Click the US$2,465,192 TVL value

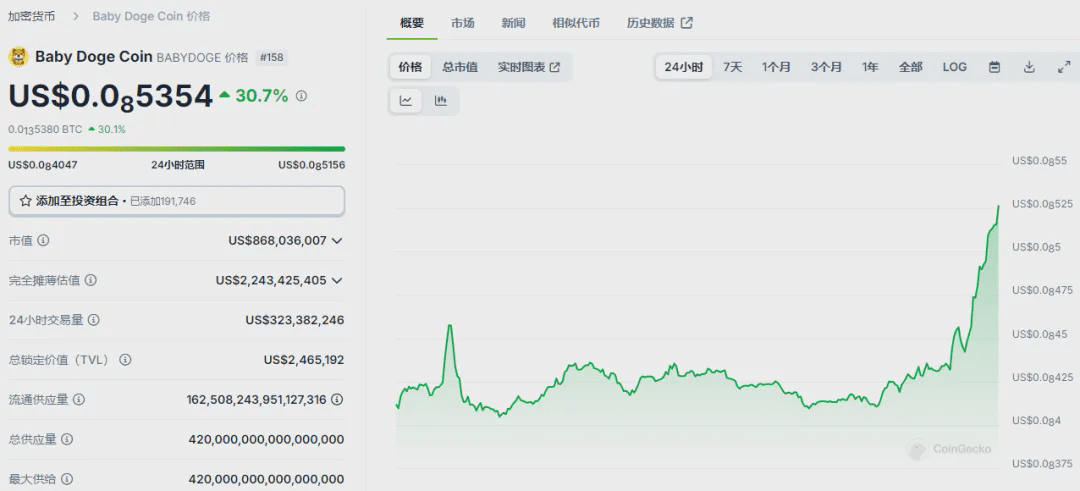(x=304, y=359)
